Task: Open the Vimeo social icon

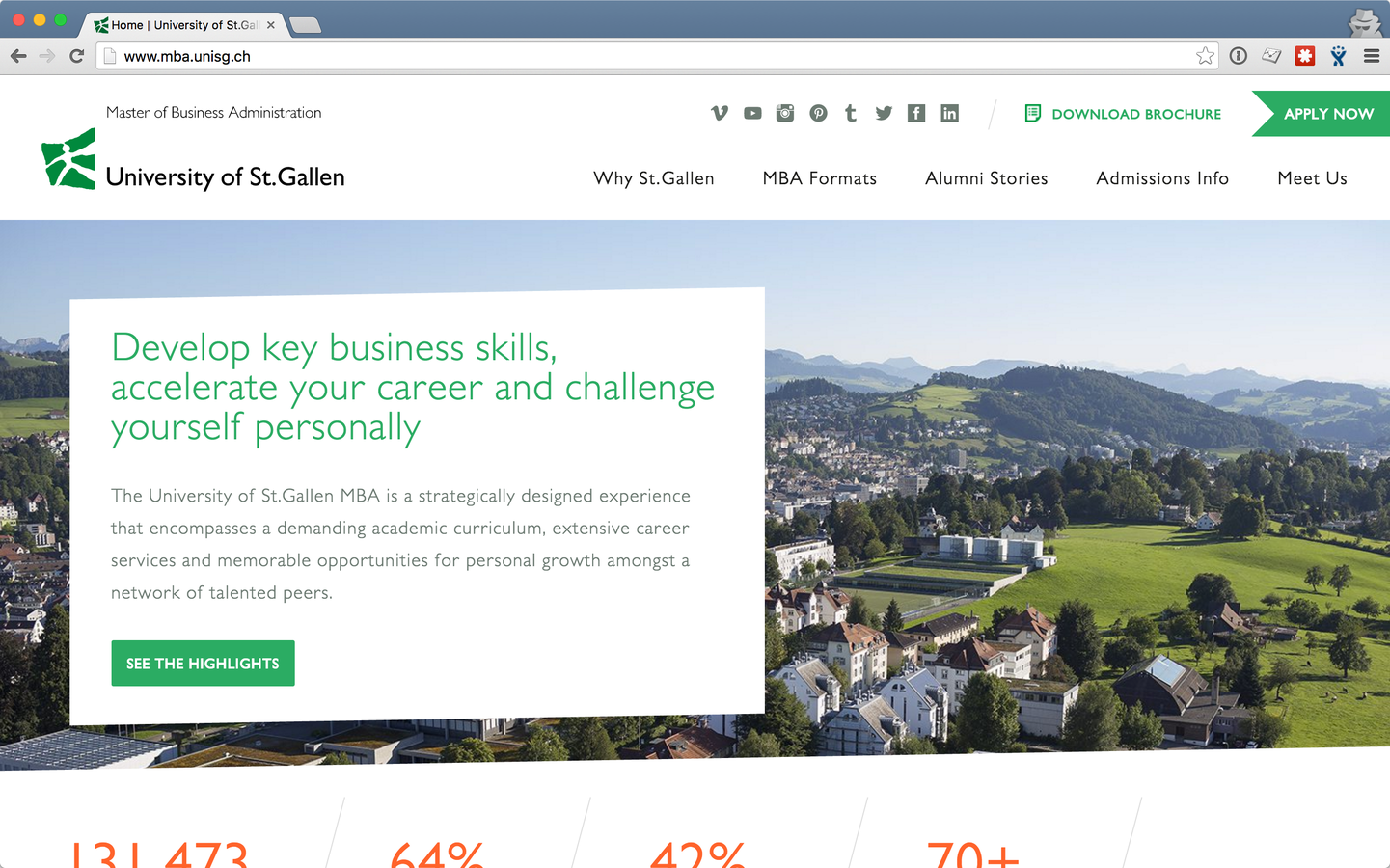Action: [720, 113]
